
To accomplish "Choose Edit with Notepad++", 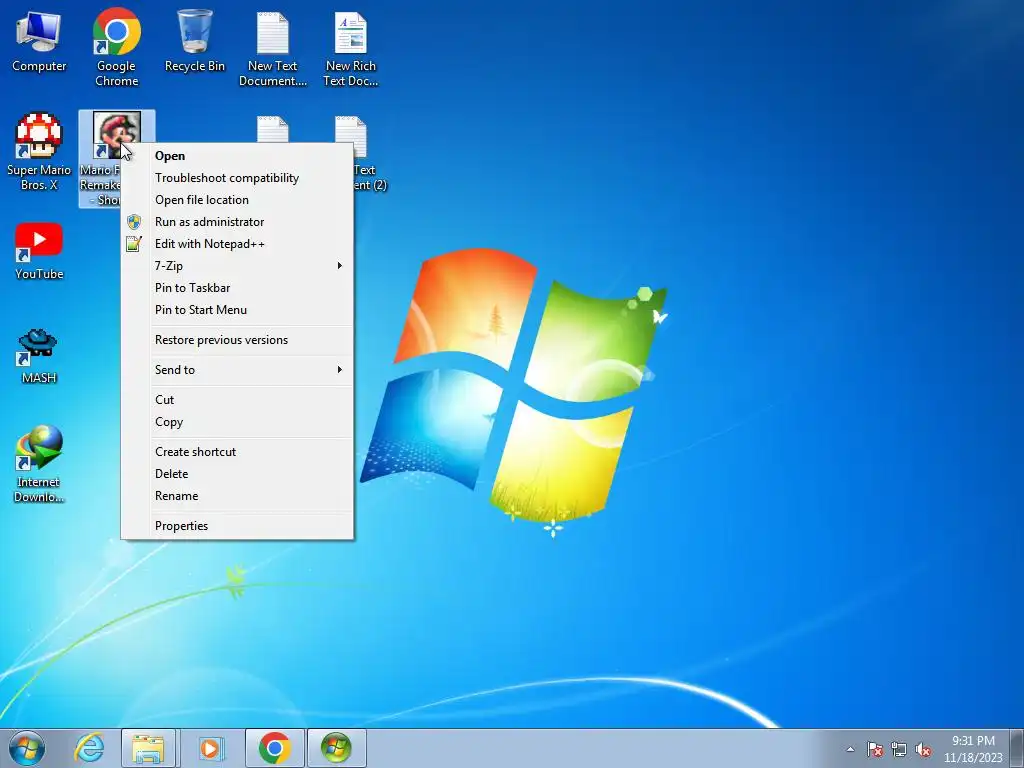I will point(238,244).
